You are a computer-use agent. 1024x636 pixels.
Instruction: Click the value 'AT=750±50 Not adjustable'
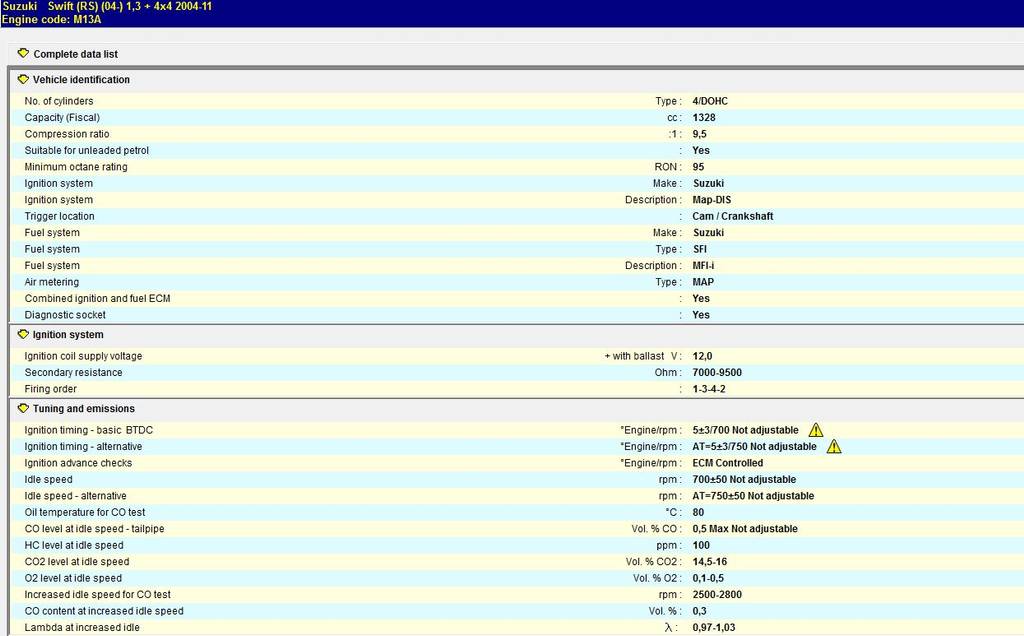click(753, 496)
